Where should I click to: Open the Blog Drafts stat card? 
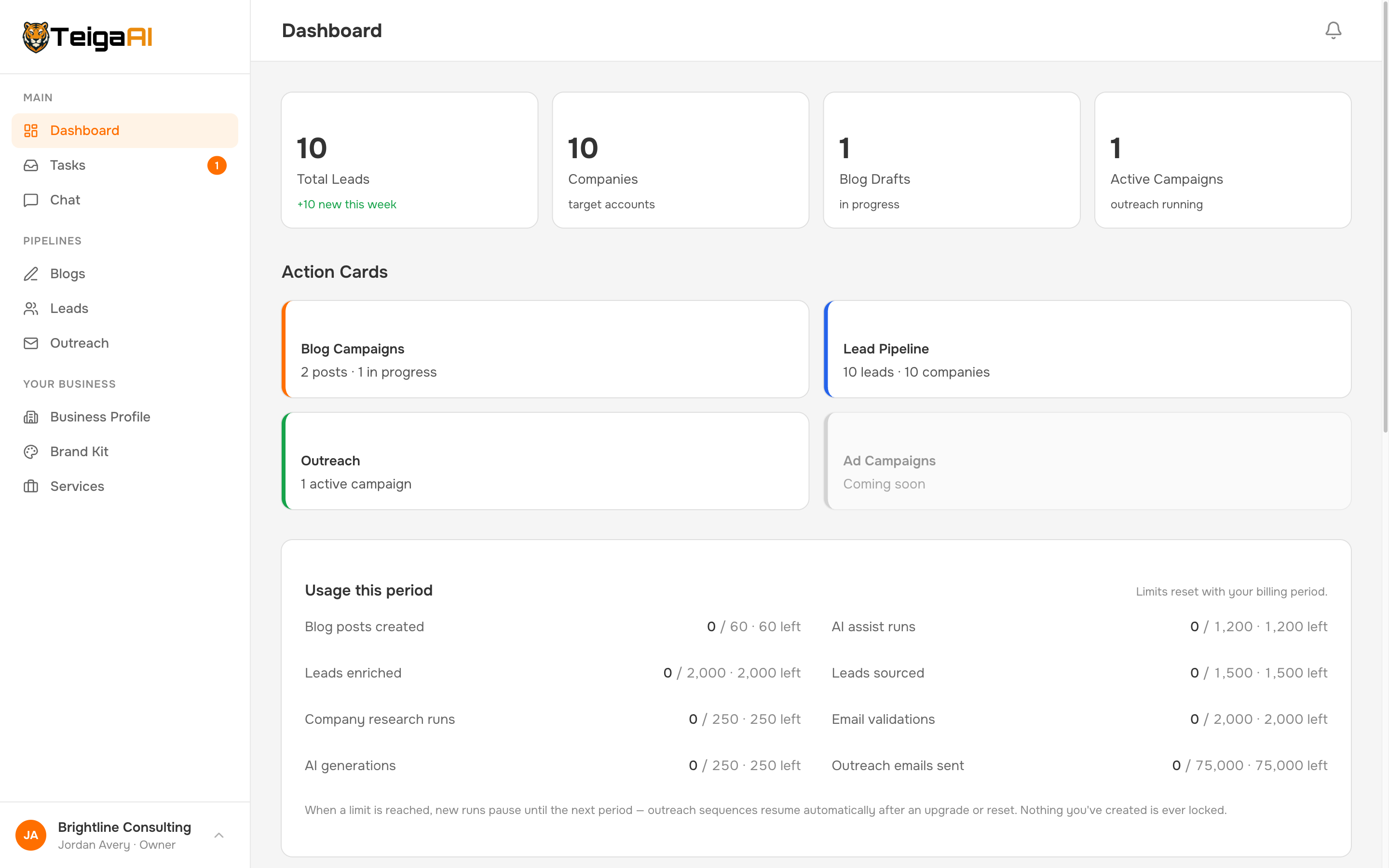tap(952, 160)
